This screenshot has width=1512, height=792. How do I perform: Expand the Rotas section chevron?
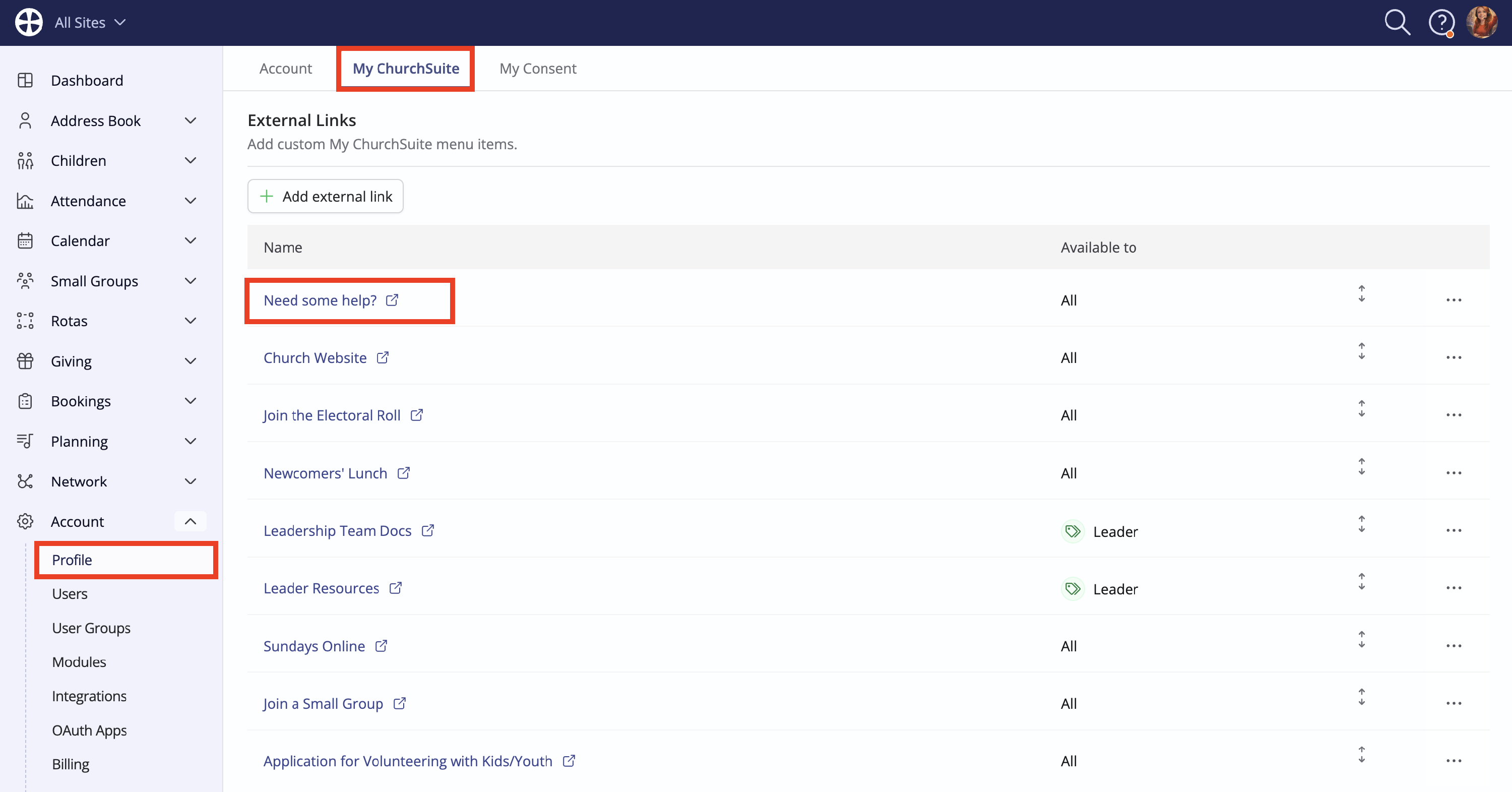tap(190, 321)
